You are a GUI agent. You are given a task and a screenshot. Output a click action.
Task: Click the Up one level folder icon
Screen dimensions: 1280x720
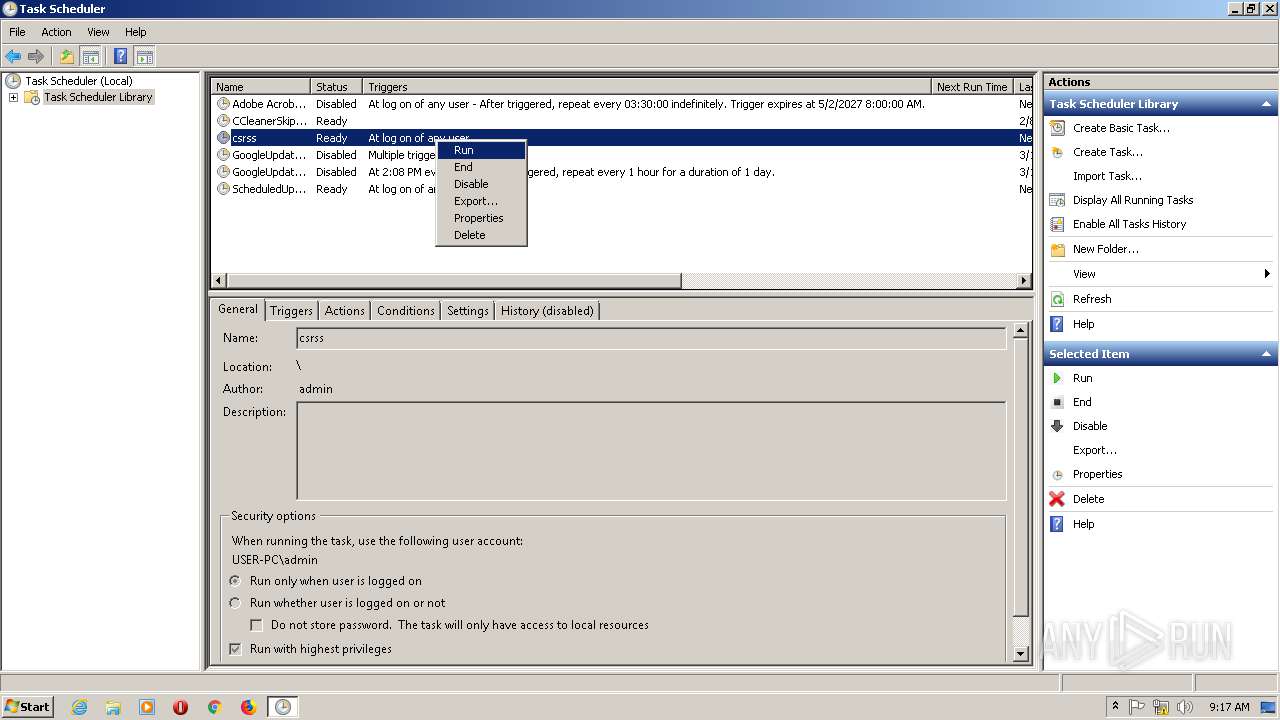coord(67,56)
